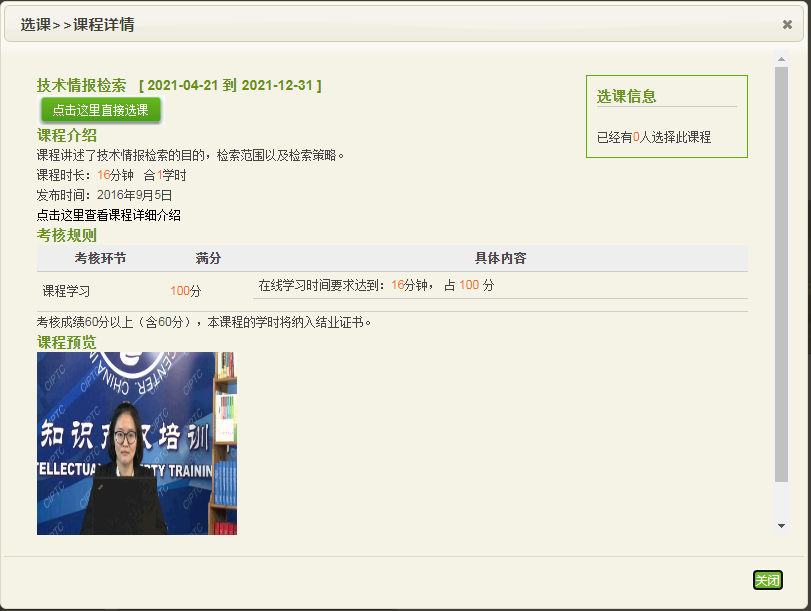The height and width of the screenshot is (611, 811).
Task: Click the 课程预览 section heading
Action: 67,342
